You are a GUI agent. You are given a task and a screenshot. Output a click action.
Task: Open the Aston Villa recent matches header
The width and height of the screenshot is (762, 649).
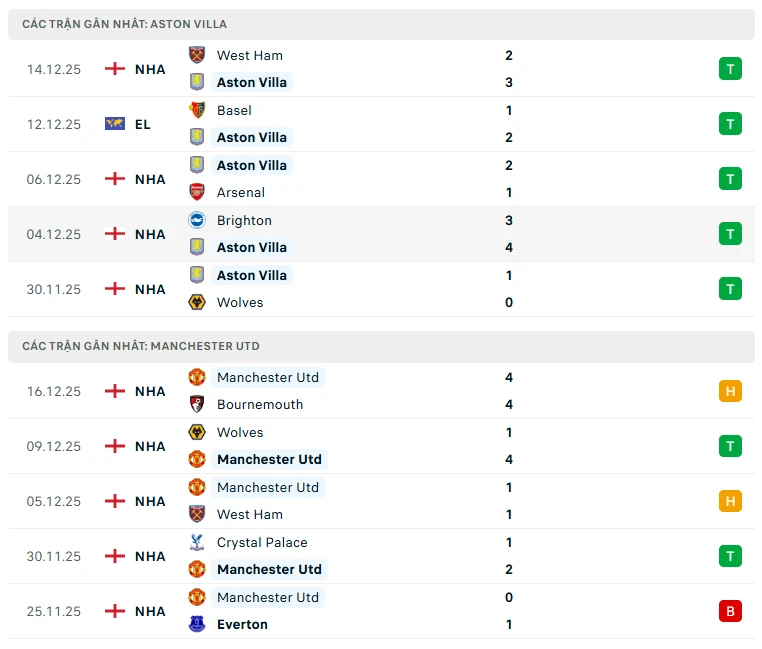(x=125, y=24)
